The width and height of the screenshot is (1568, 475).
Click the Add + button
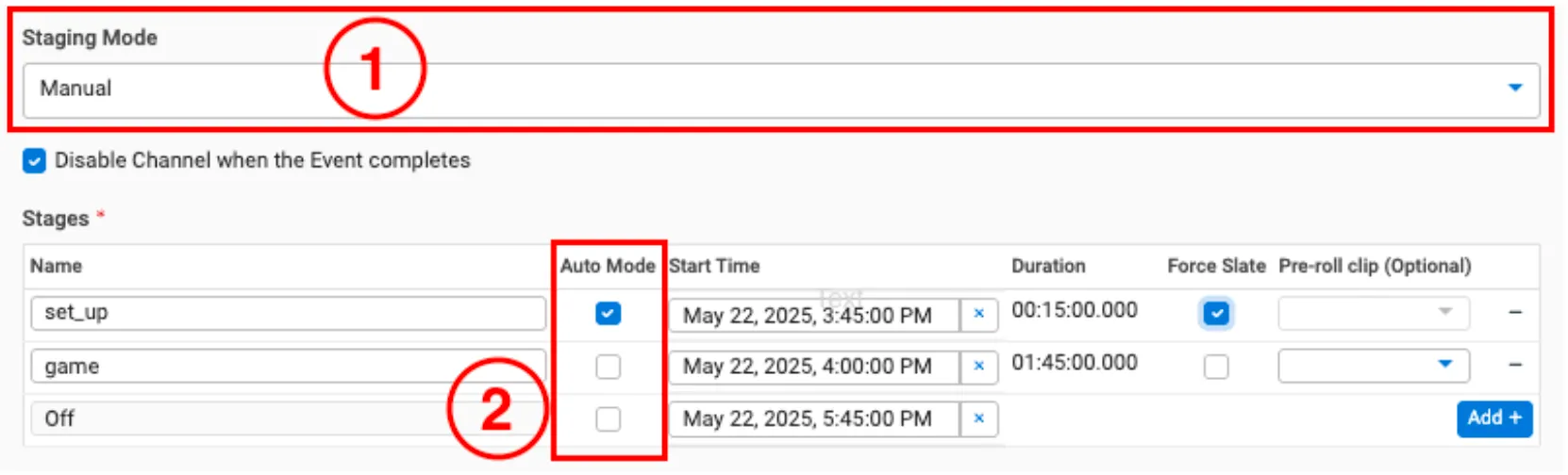(x=1494, y=418)
